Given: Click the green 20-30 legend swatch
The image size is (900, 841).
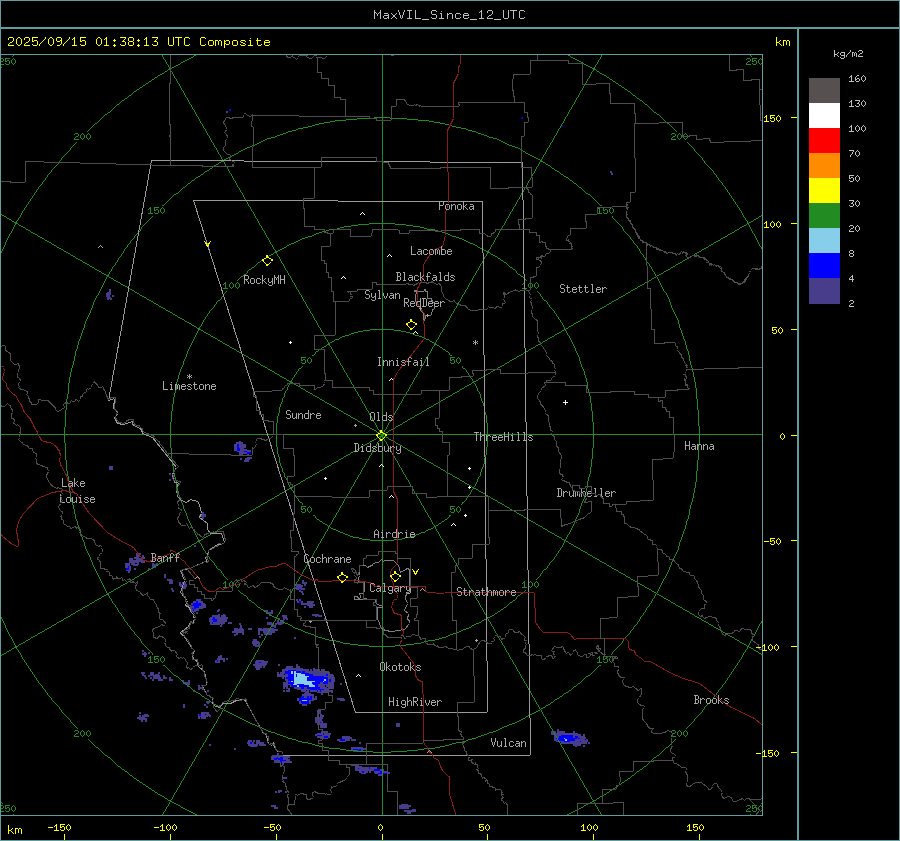Looking at the screenshot, I should click(824, 215).
